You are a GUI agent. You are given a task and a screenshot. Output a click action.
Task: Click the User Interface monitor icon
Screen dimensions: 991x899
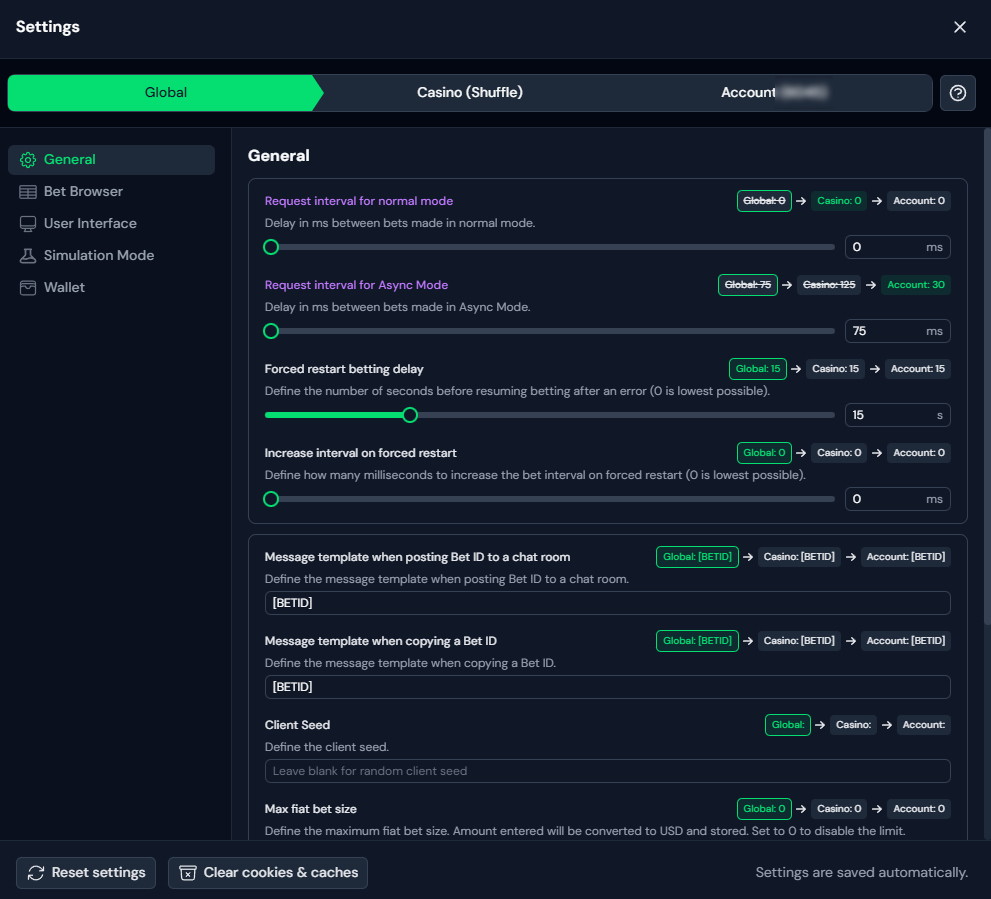[x=28, y=224]
